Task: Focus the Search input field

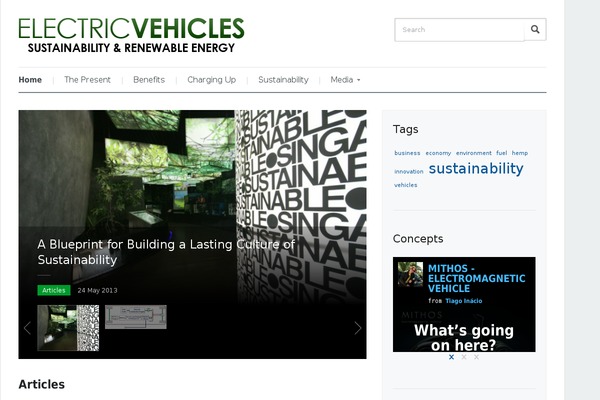Action: [x=459, y=29]
